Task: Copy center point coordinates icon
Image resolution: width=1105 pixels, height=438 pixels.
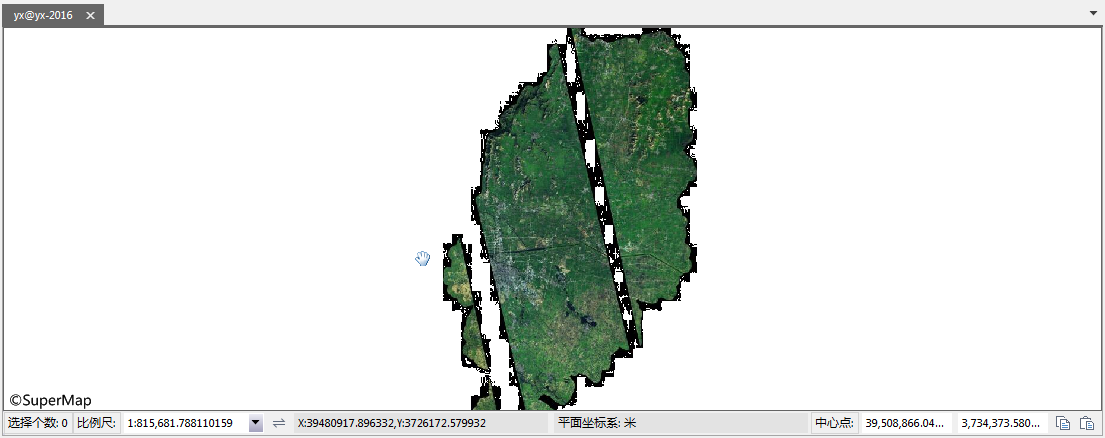Action: [1063, 423]
